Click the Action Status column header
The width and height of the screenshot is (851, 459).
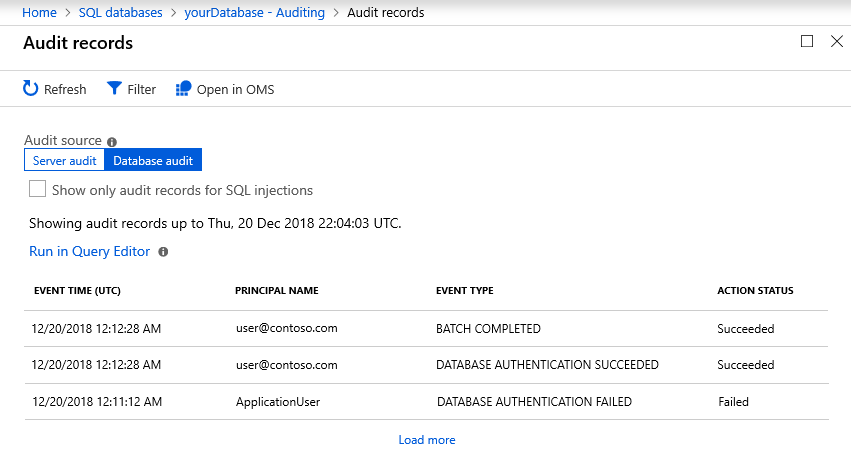point(755,291)
